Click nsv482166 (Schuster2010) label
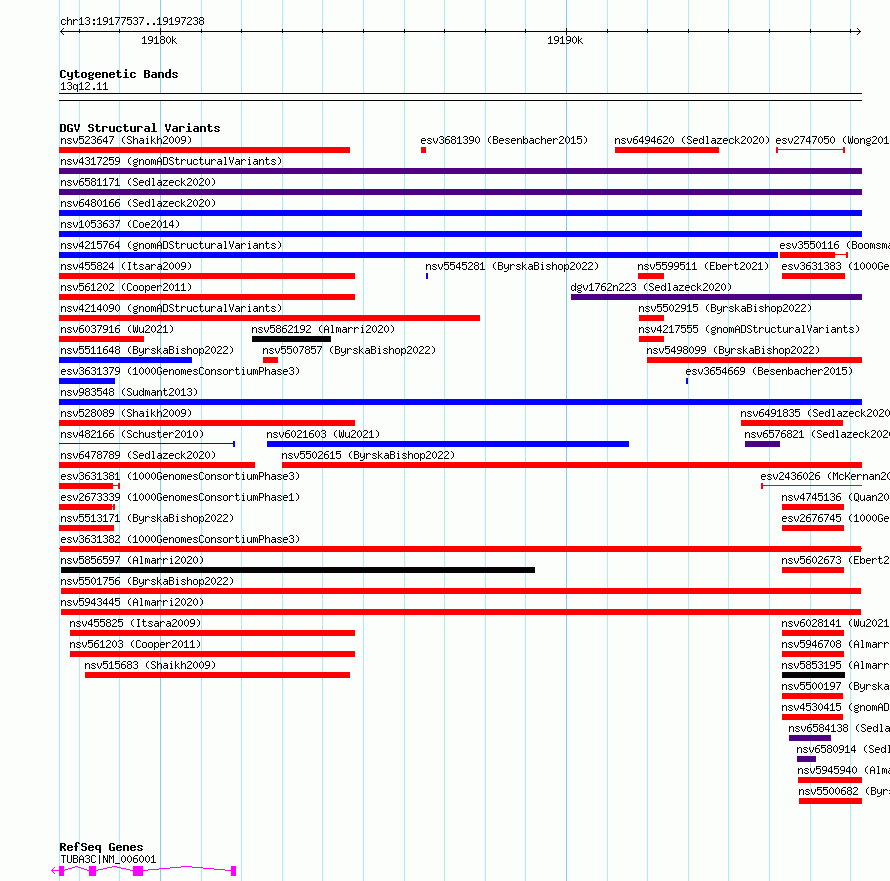The image size is (890, 881). 132,434
